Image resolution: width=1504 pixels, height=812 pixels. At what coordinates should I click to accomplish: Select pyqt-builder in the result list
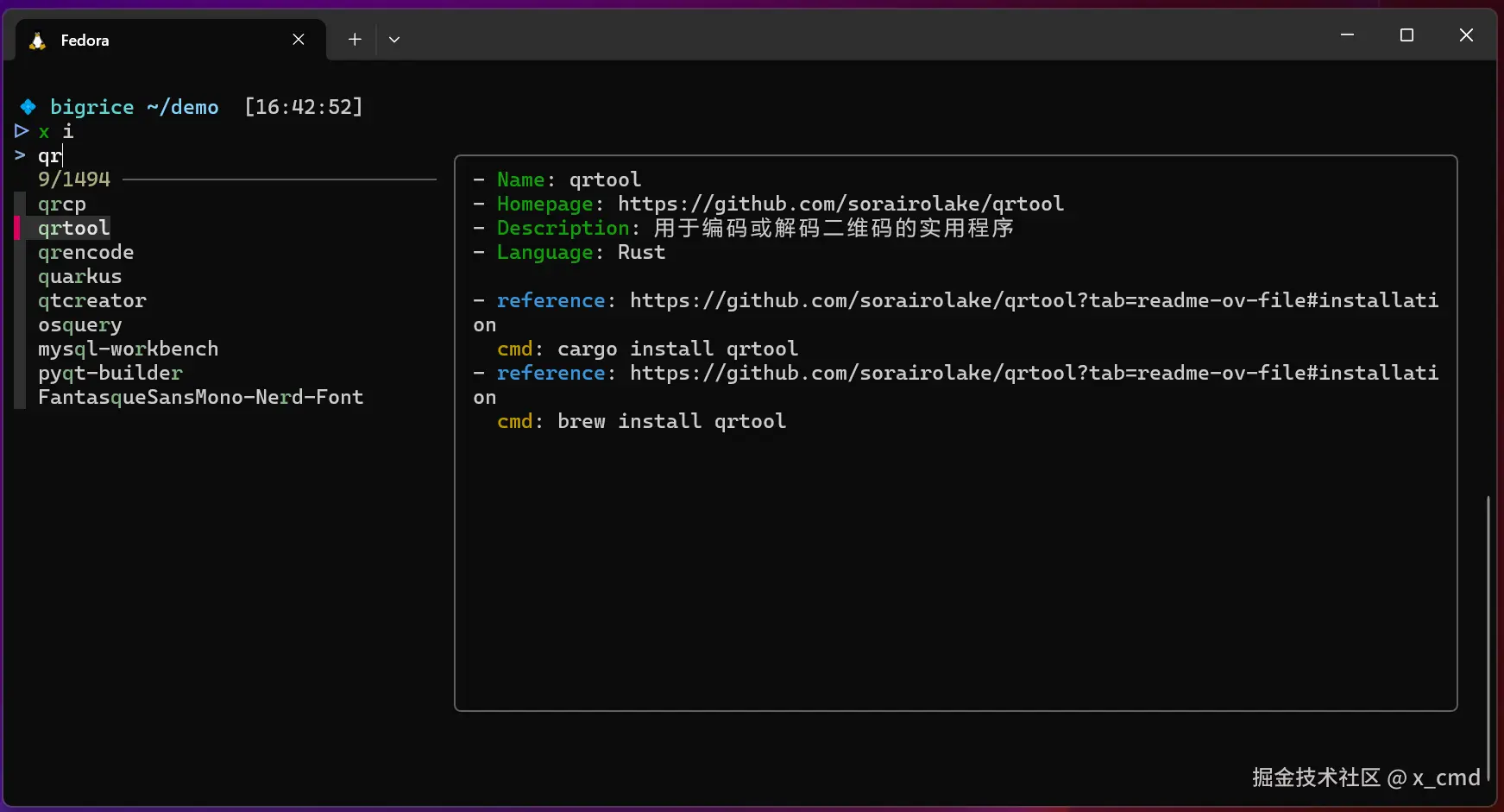pyautogui.click(x=110, y=374)
